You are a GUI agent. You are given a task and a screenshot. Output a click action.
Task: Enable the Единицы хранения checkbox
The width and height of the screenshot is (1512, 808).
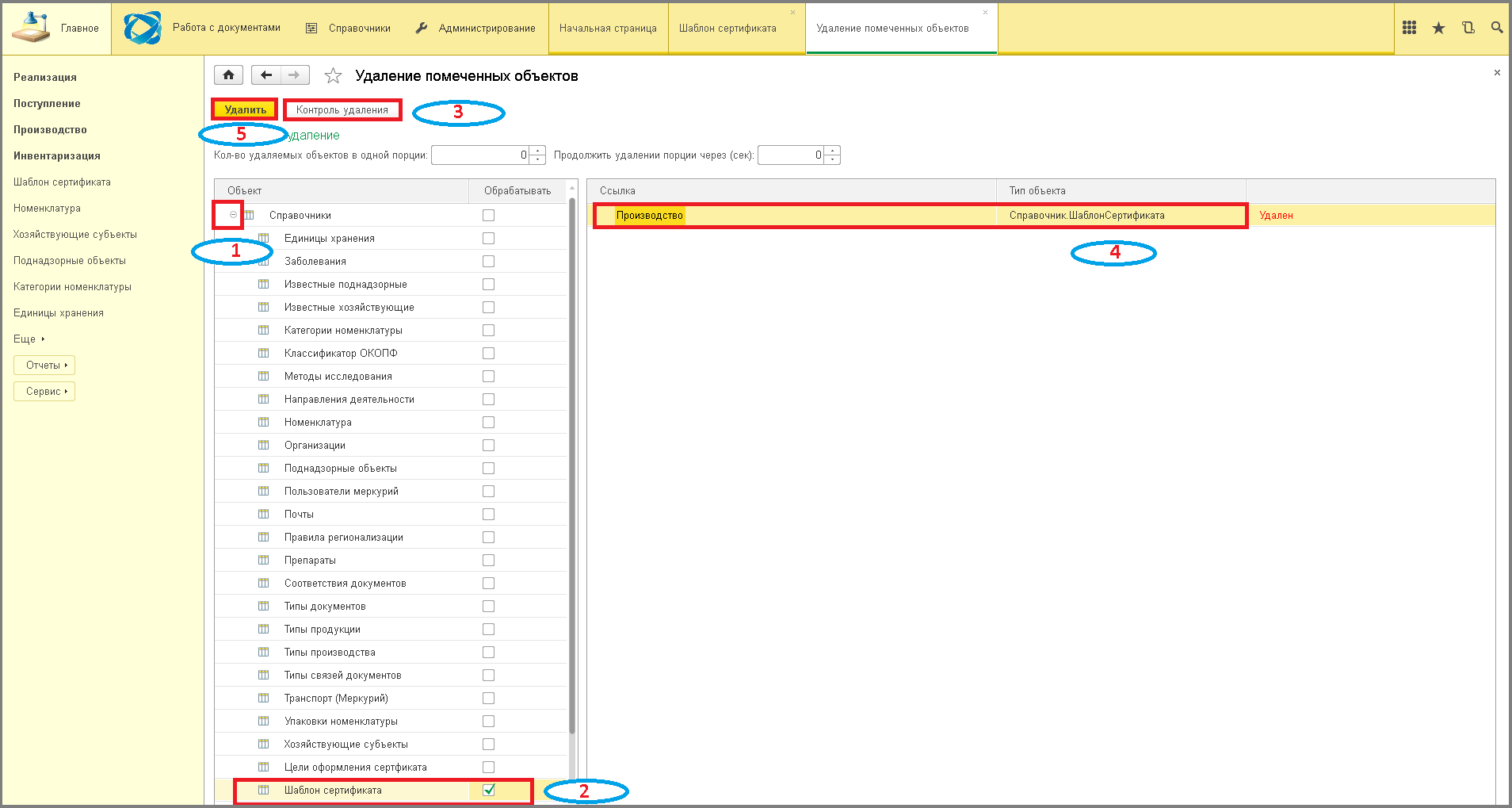coord(488,239)
